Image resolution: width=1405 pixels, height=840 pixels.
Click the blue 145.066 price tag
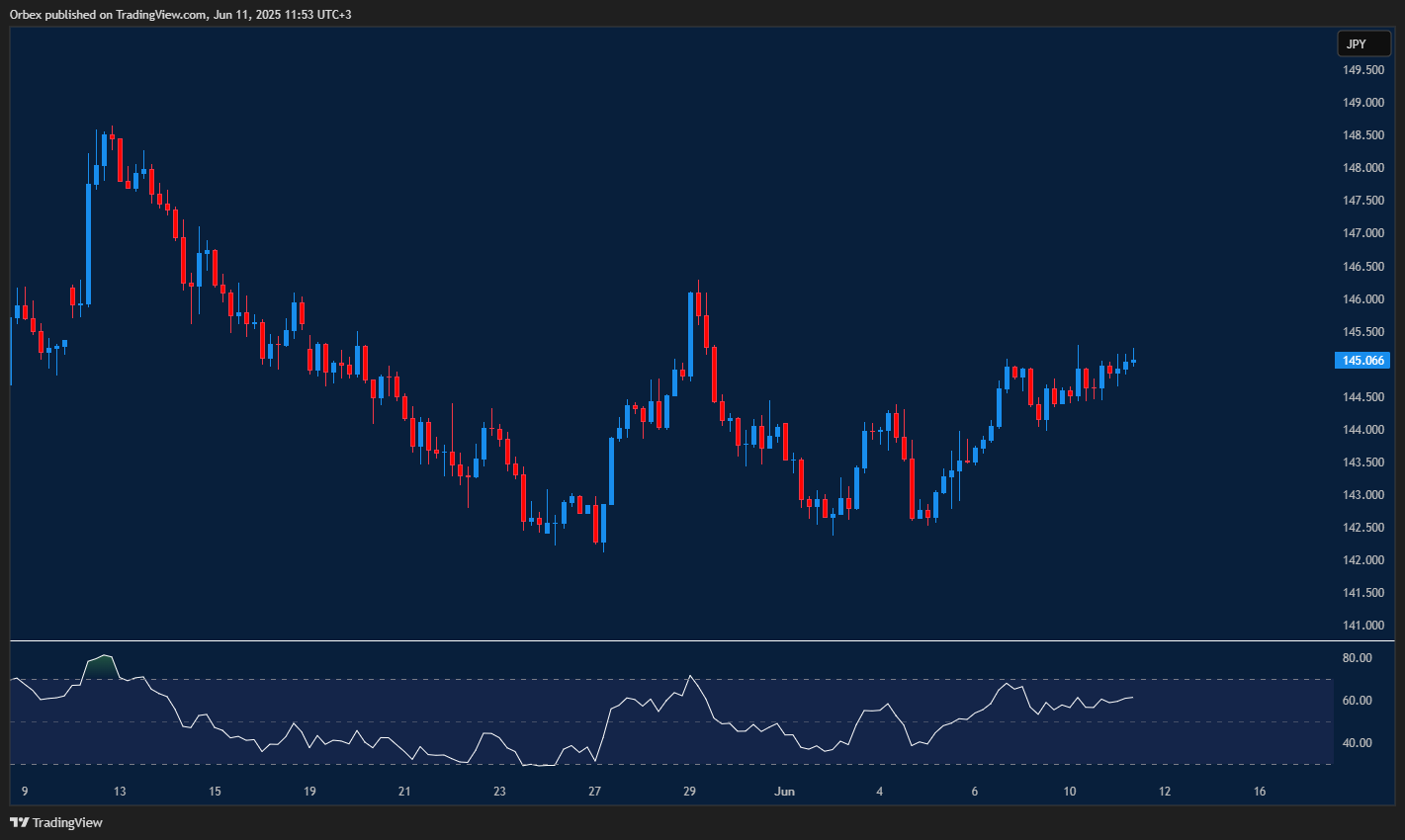pos(1363,361)
